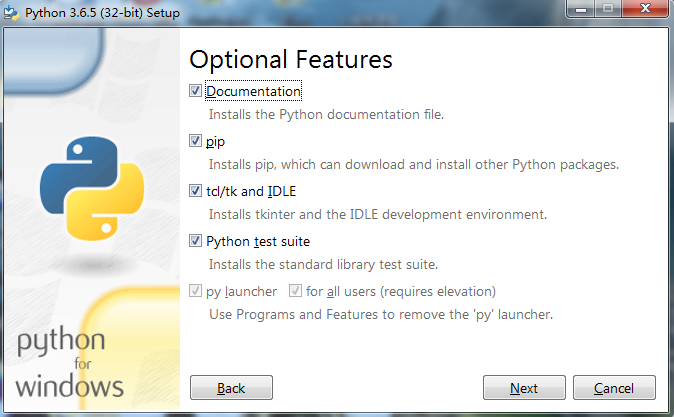This screenshot has height=417, width=674.
Task: Click text 'Installs the standard library test suite.'
Action: [323, 264]
